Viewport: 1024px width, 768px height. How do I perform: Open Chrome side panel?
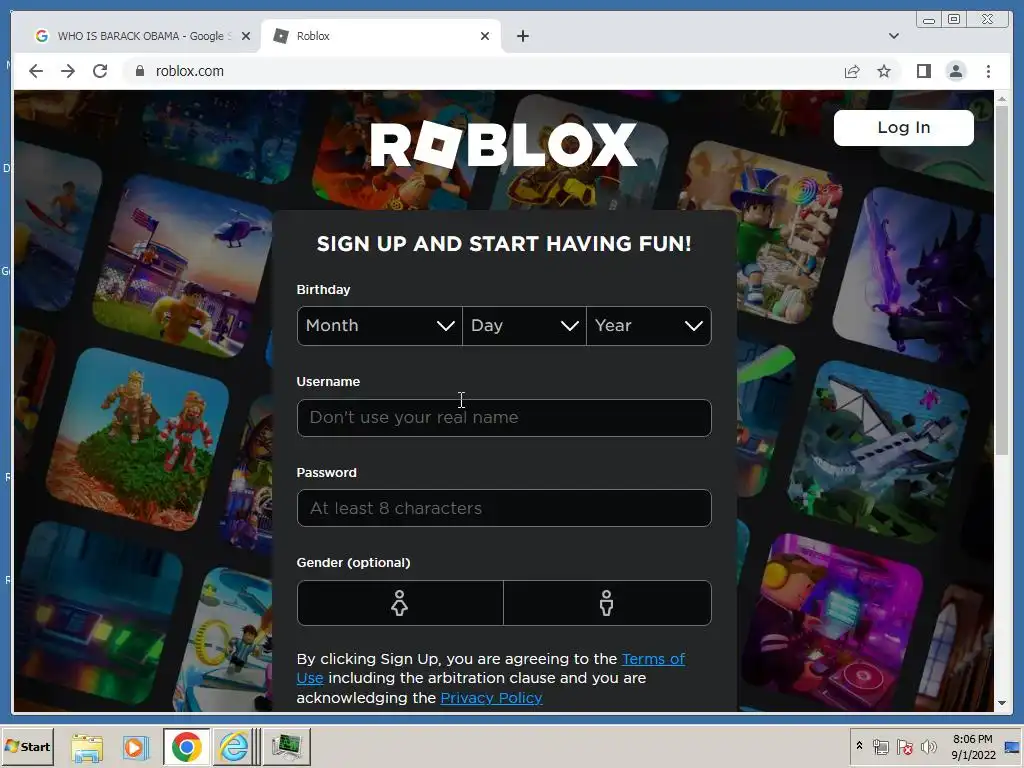(923, 71)
